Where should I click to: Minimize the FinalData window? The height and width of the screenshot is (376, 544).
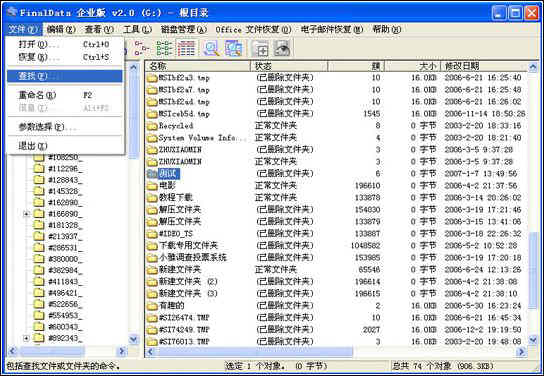pyautogui.click(x=500, y=13)
